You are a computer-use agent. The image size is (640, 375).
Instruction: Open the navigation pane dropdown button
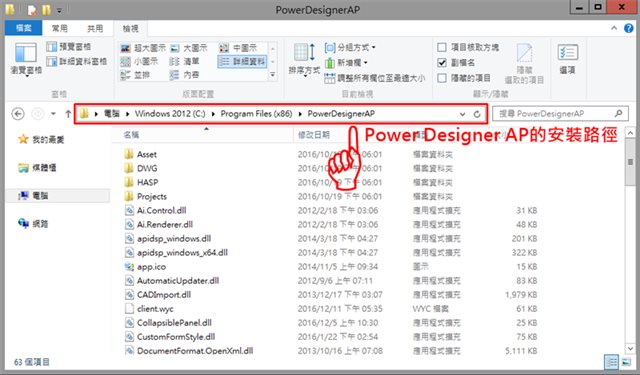(x=26, y=60)
